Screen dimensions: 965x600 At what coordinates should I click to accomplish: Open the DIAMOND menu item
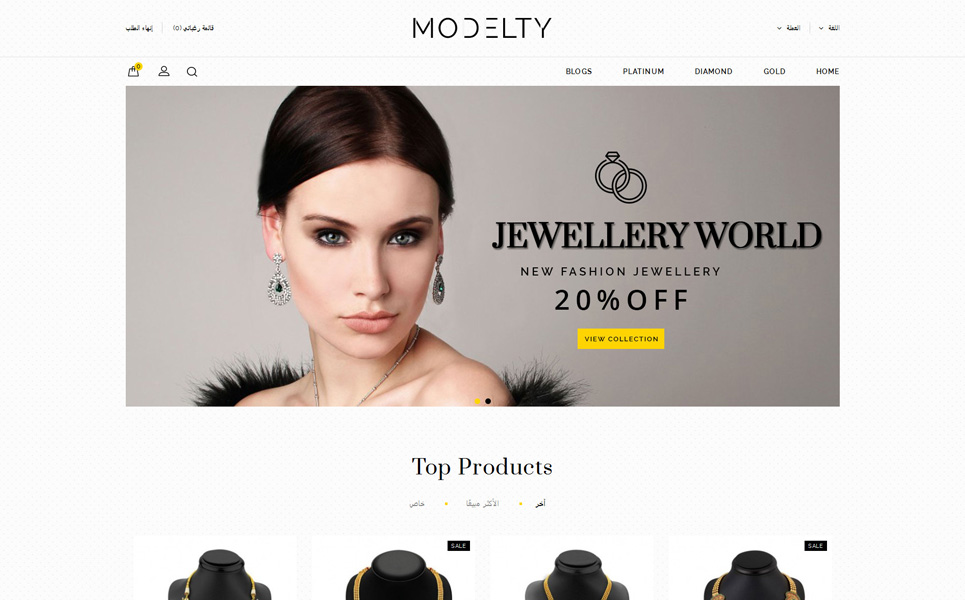[713, 71]
